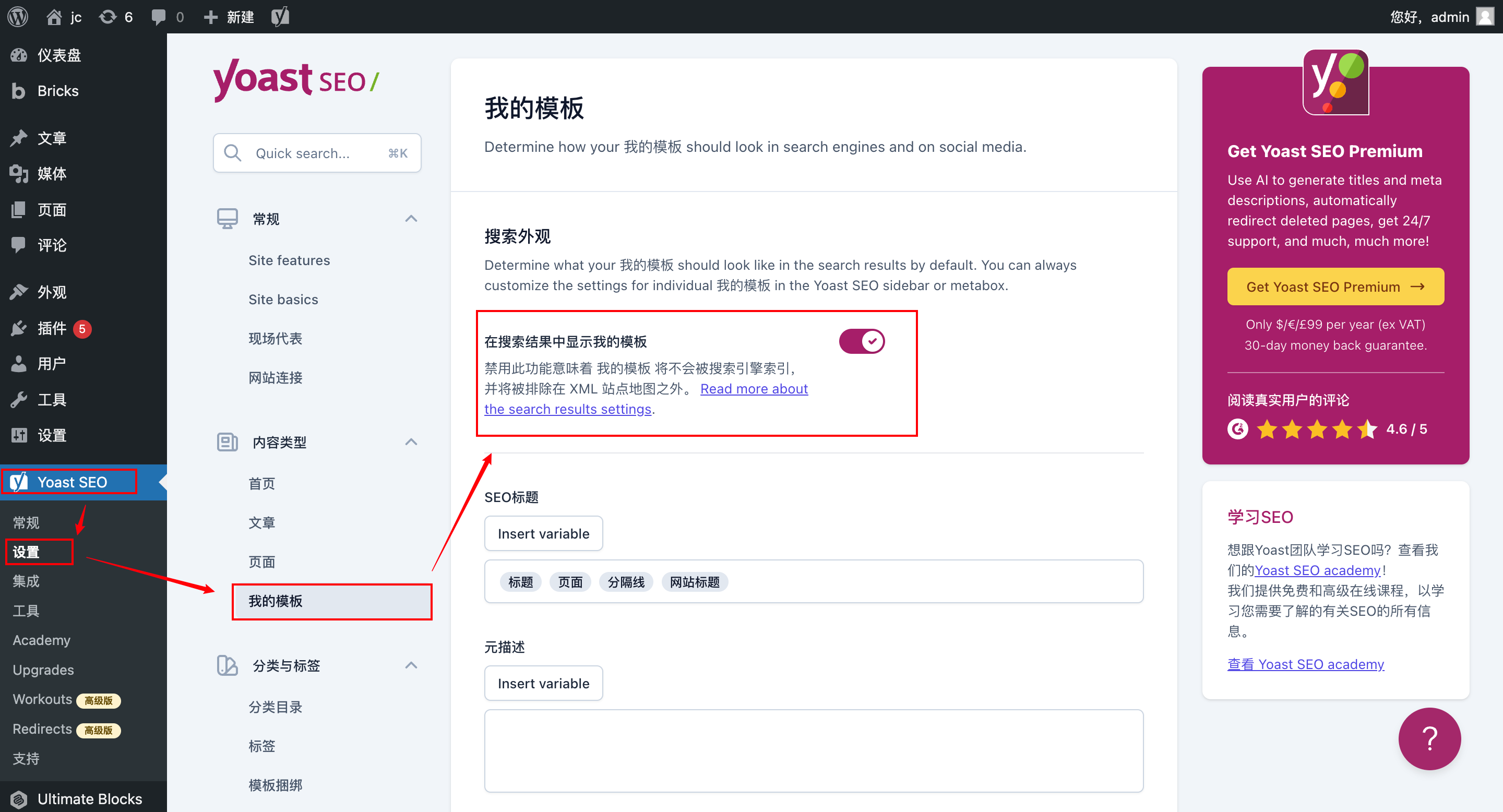1503x812 pixels.
Task: Open the updates icon showing 6
Action: click(x=108, y=17)
